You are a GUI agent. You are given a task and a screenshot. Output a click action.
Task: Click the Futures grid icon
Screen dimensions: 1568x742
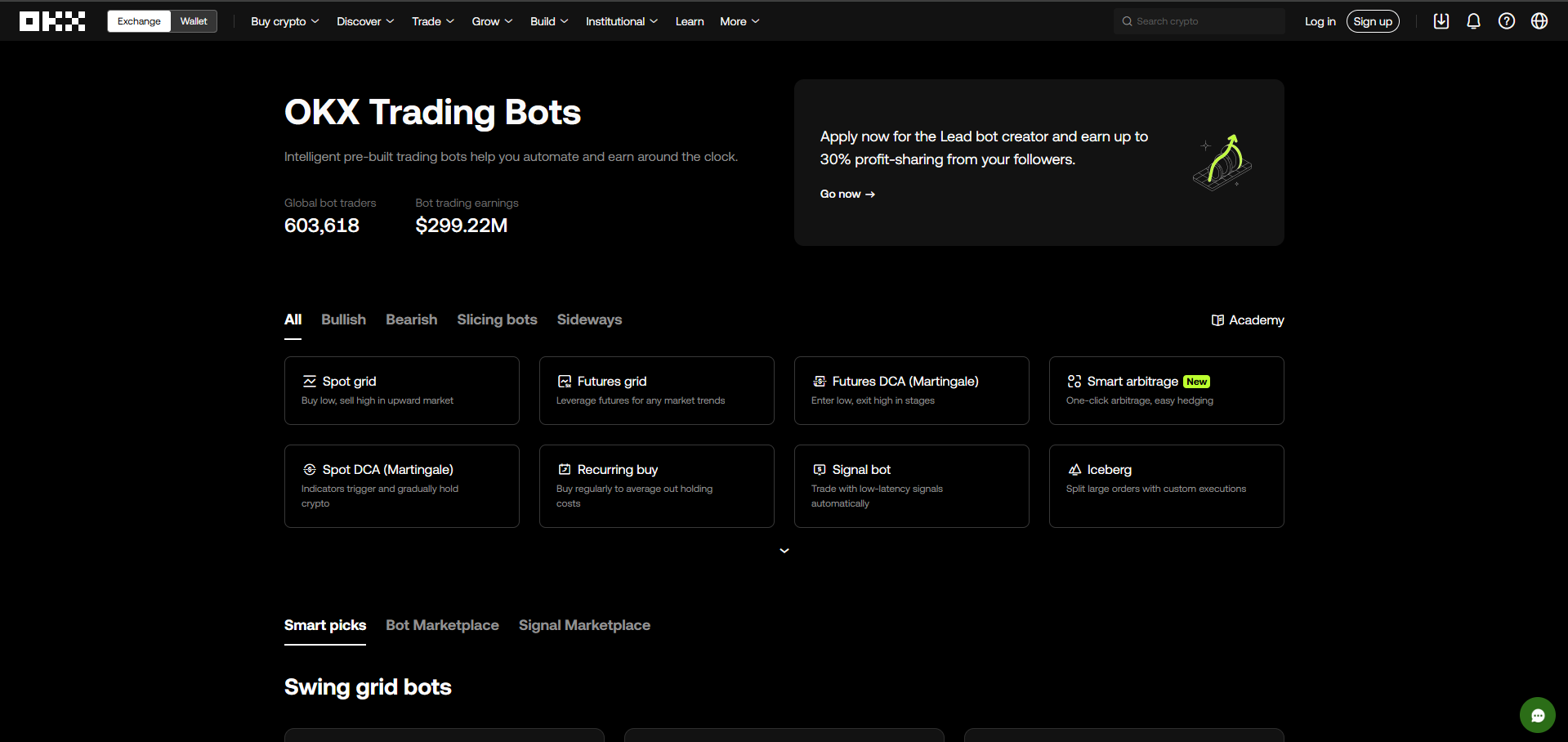[565, 382]
